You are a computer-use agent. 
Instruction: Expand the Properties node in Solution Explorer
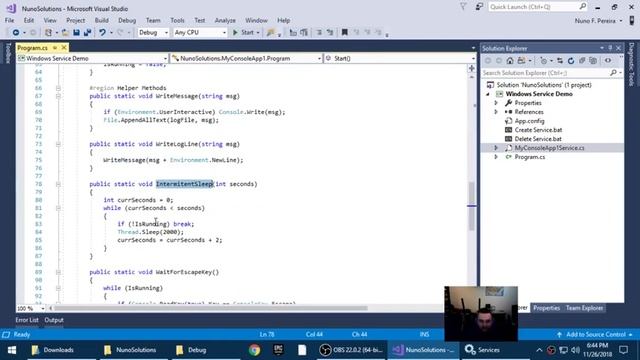(x=496, y=103)
